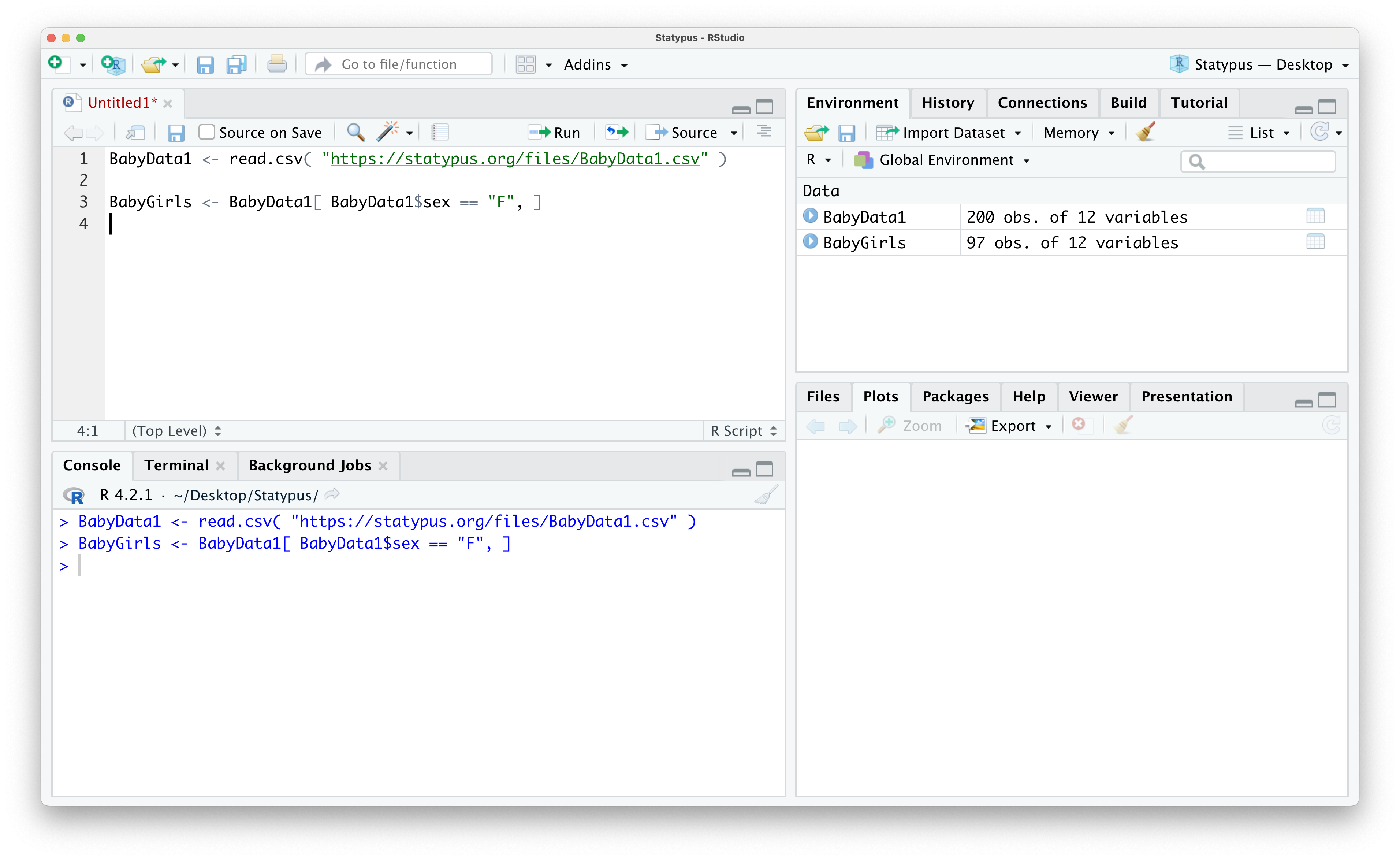
Task: View BabyData1 in the data grid
Action: 1317,216
